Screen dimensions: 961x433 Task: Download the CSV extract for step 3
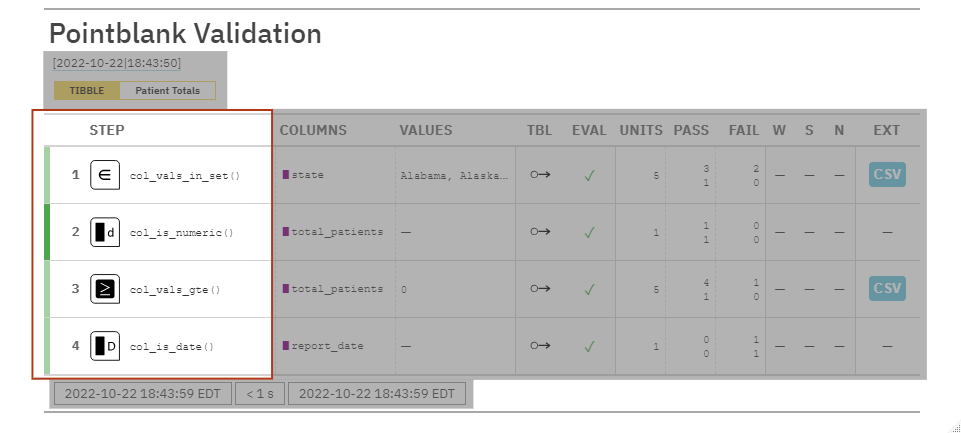pos(886,289)
